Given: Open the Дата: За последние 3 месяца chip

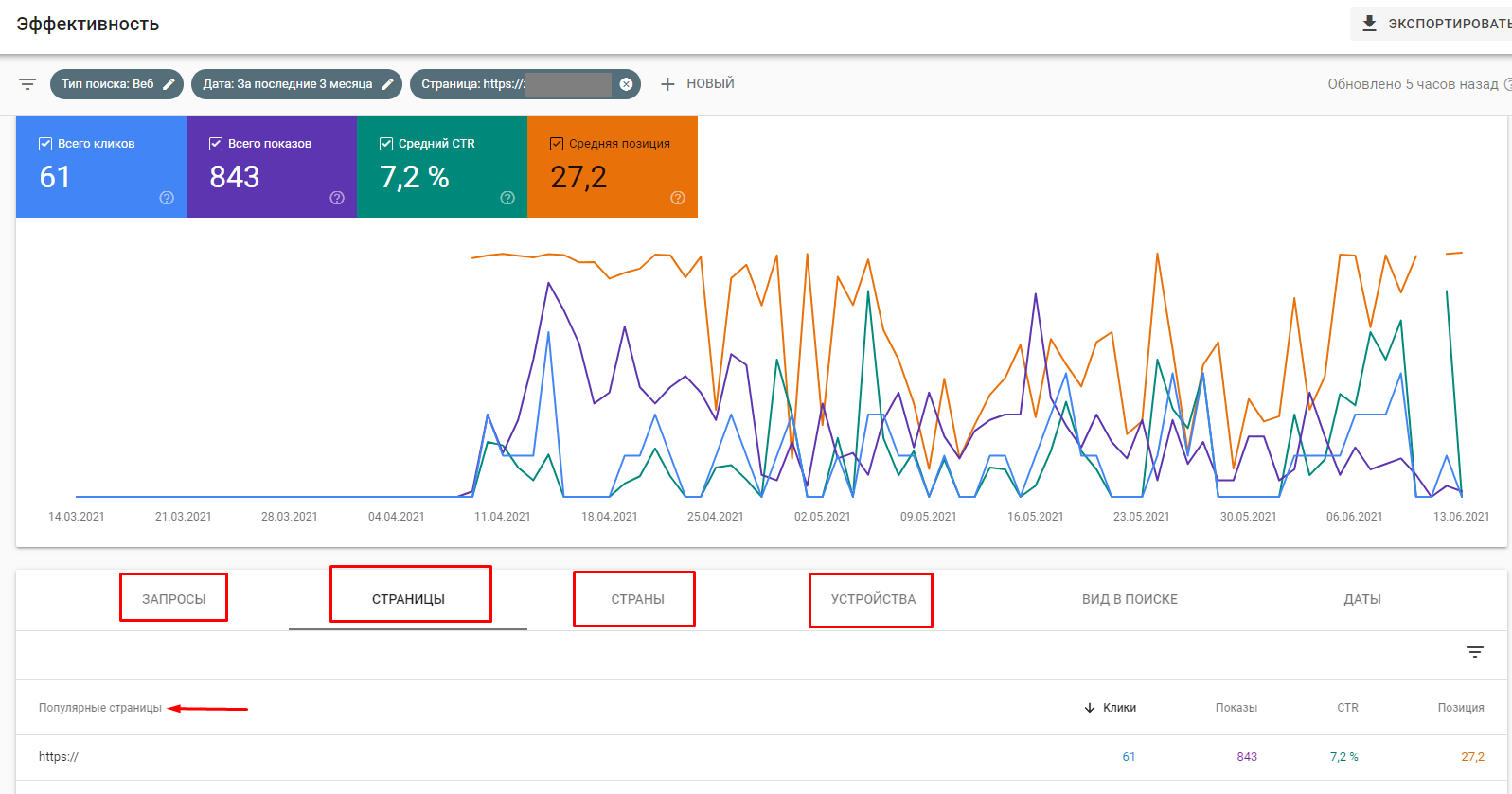Looking at the screenshot, I should point(287,84).
